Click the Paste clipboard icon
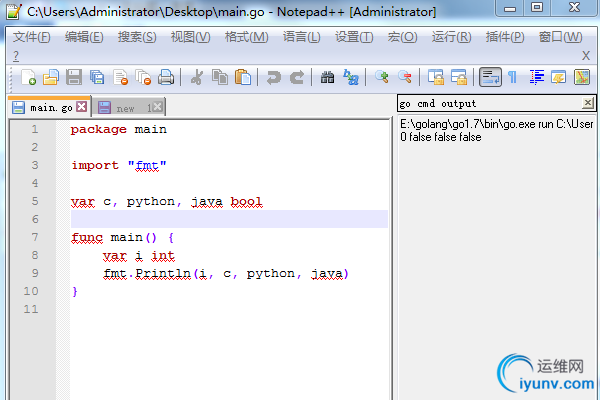The width and height of the screenshot is (600, 400). [243, 77]
